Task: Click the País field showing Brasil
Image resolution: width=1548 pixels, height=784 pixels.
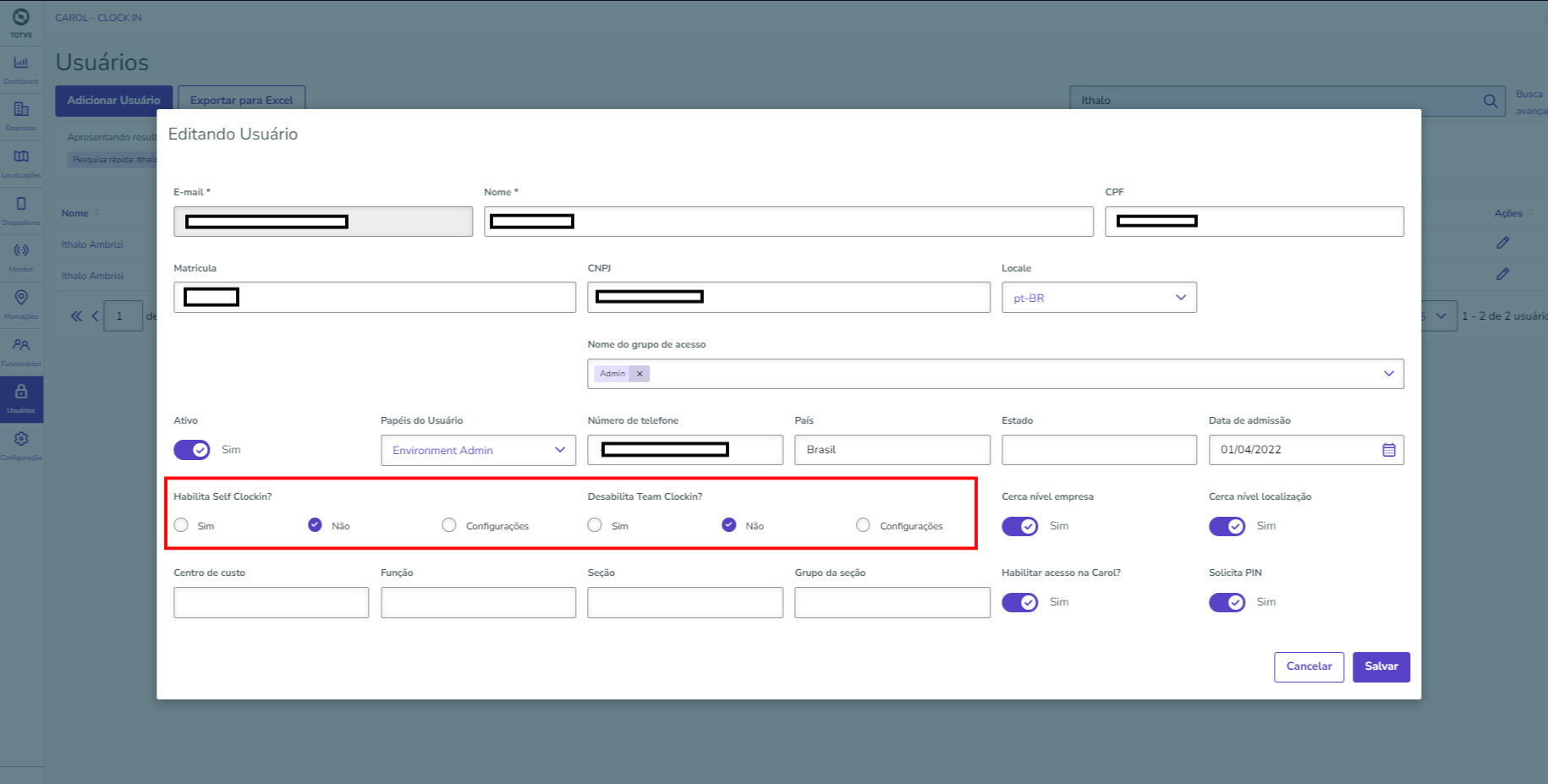Action: [x=892, y=450]
